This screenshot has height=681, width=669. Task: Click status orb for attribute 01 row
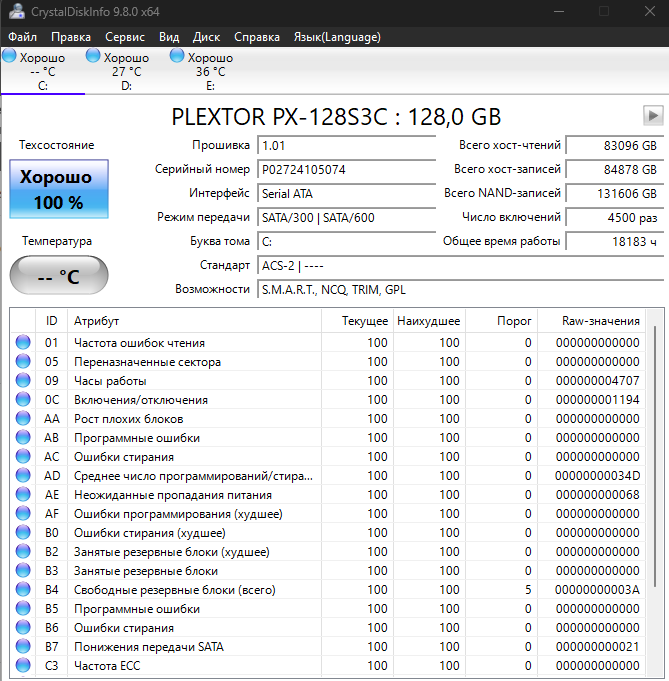tap(23, 342)
